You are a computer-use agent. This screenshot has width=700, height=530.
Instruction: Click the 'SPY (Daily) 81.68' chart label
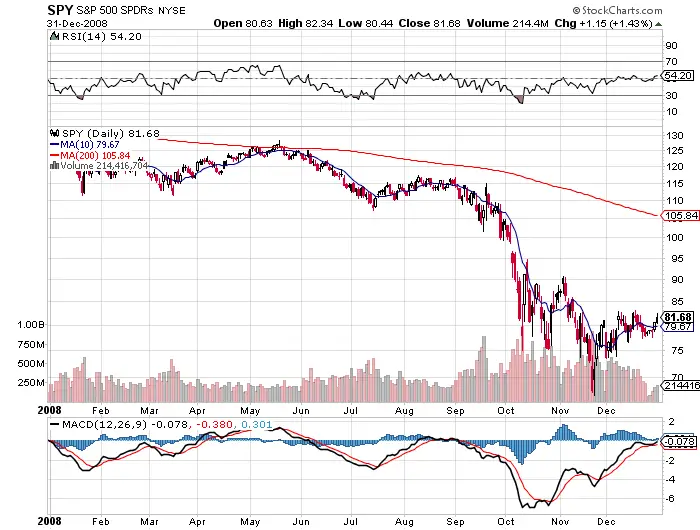110,133
